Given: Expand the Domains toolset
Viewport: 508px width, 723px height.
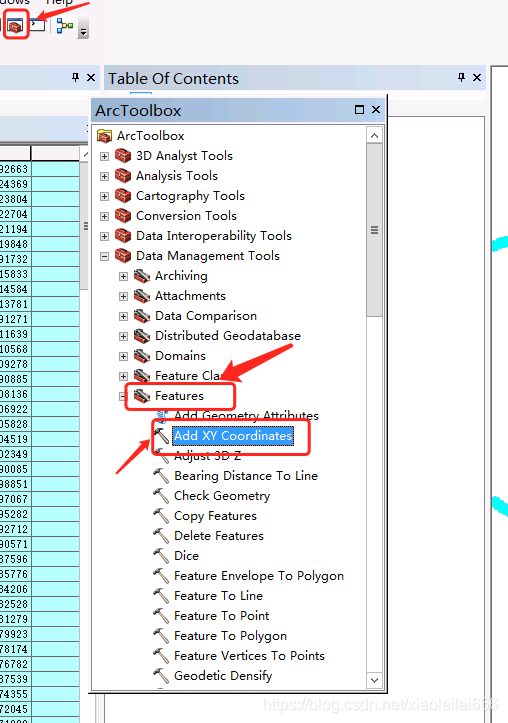Looking at the screenshot, I should coord(123,356).
